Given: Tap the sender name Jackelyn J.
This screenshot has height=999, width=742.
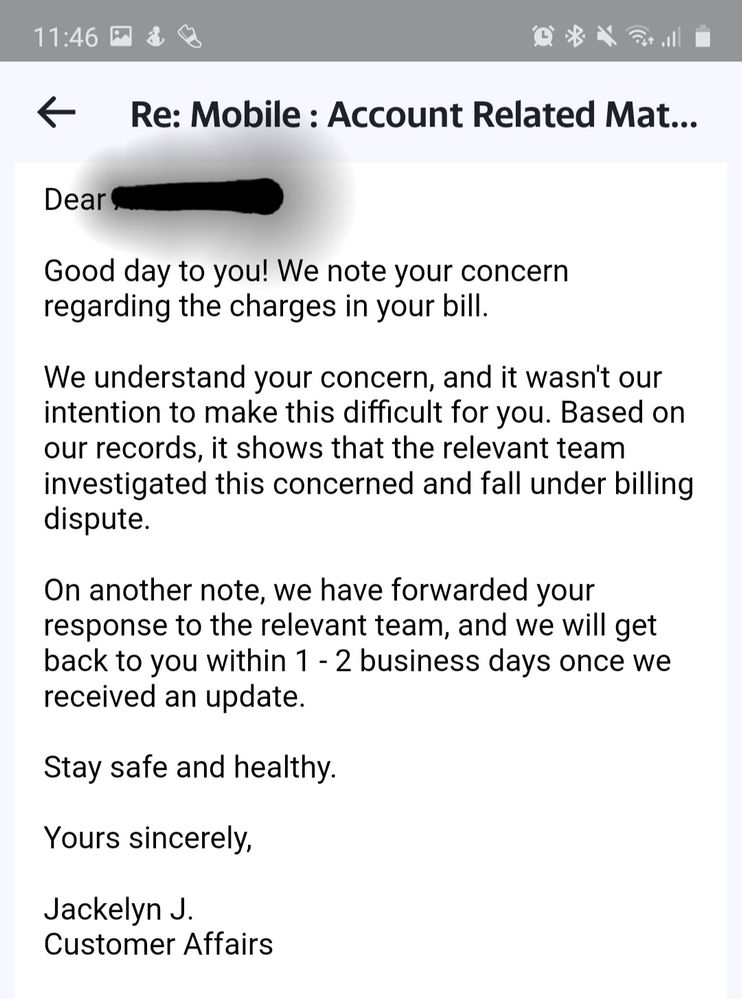Looking at the screenshot, I should pyautogui.click(x=118, y=909).
